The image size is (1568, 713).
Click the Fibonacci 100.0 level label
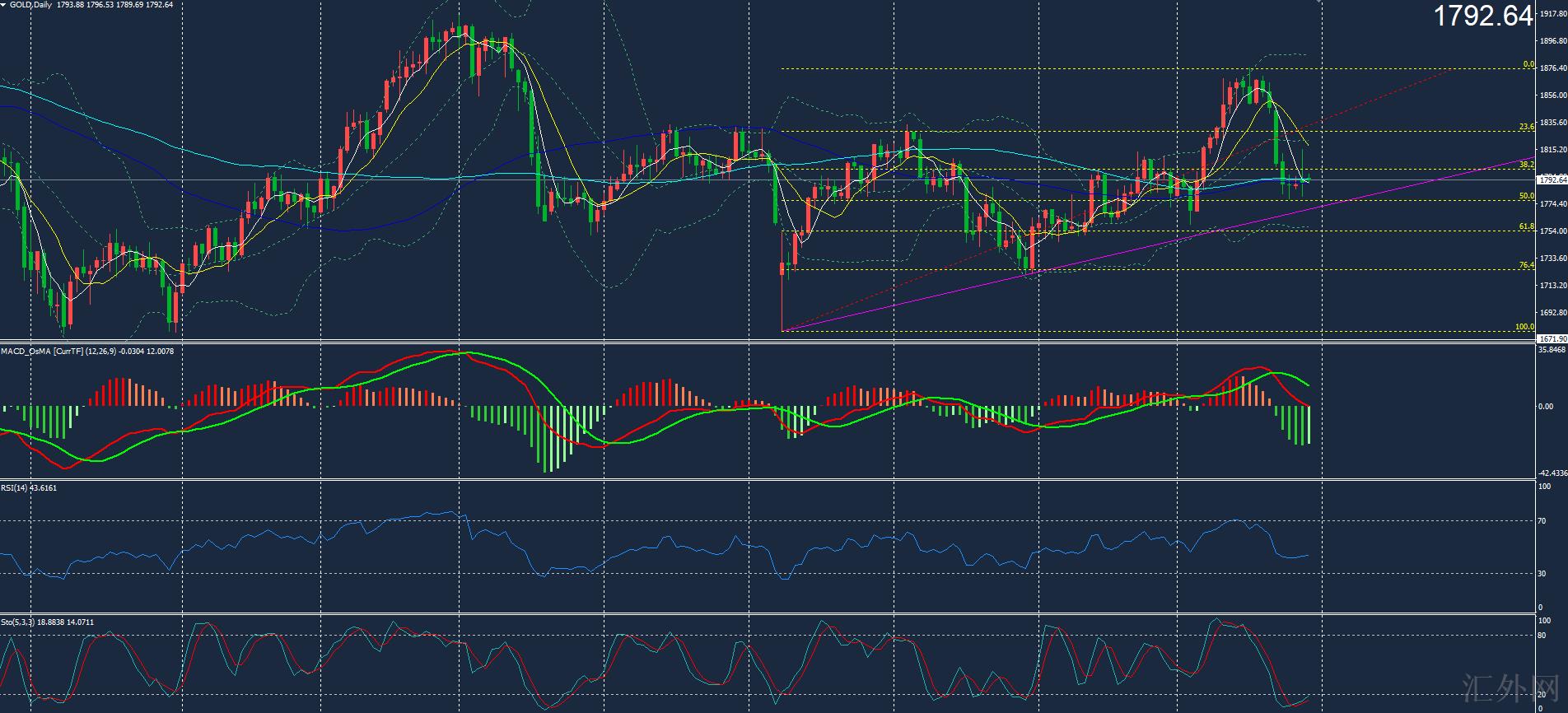coord(1524,327)
